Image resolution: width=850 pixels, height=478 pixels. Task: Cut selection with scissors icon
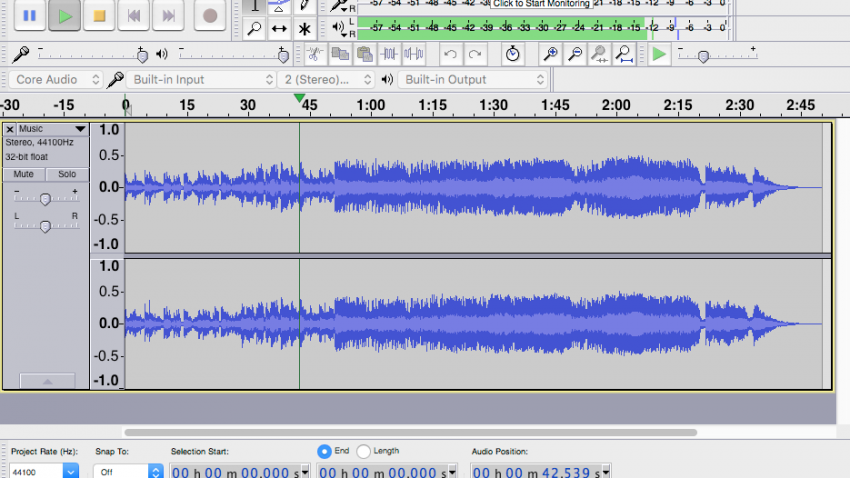coord(314,54)
